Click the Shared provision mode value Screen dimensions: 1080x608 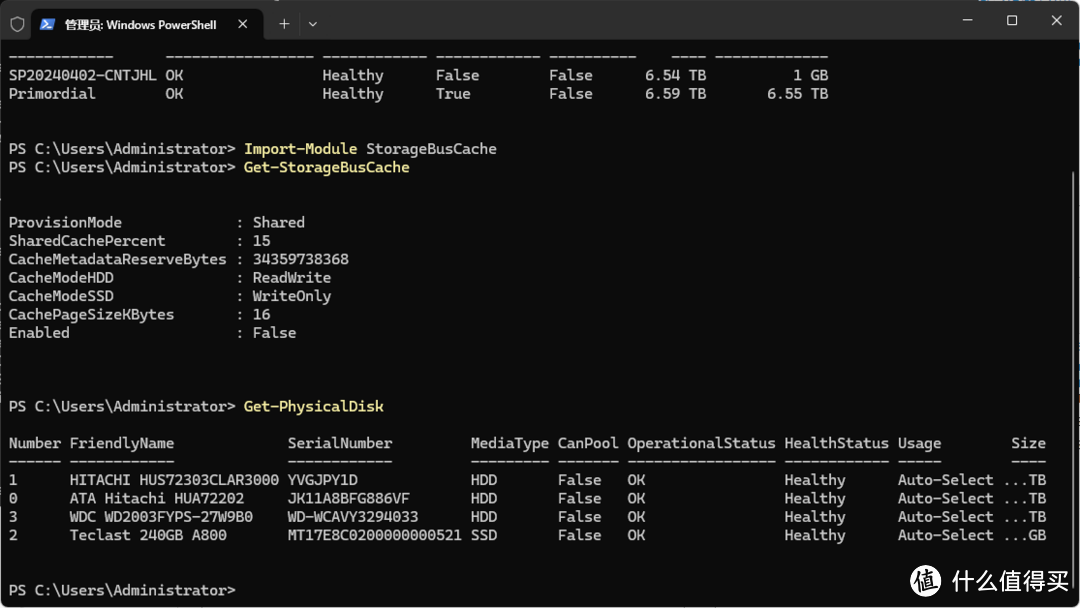278,222
